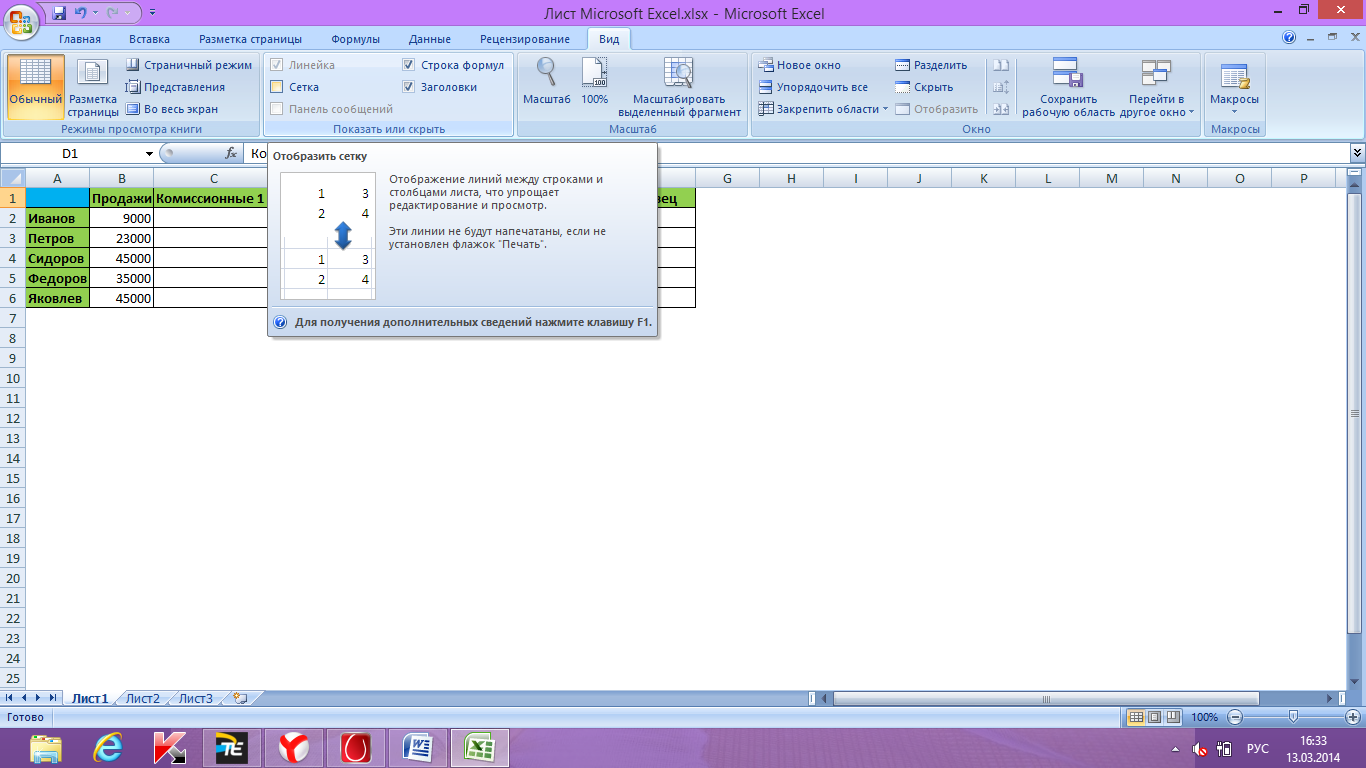The width and height of the screenshot is (1366, 768).
Task: Click Масштабировать выделенный фрагмент
Action: [679, 87]
